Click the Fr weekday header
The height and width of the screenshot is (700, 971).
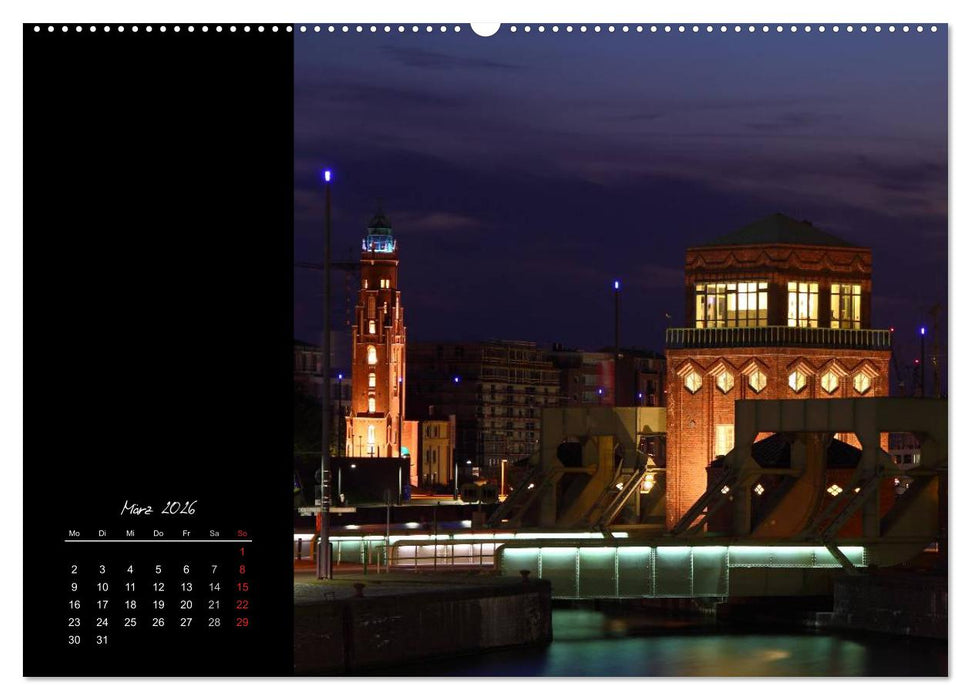click(x=185, y=533)
